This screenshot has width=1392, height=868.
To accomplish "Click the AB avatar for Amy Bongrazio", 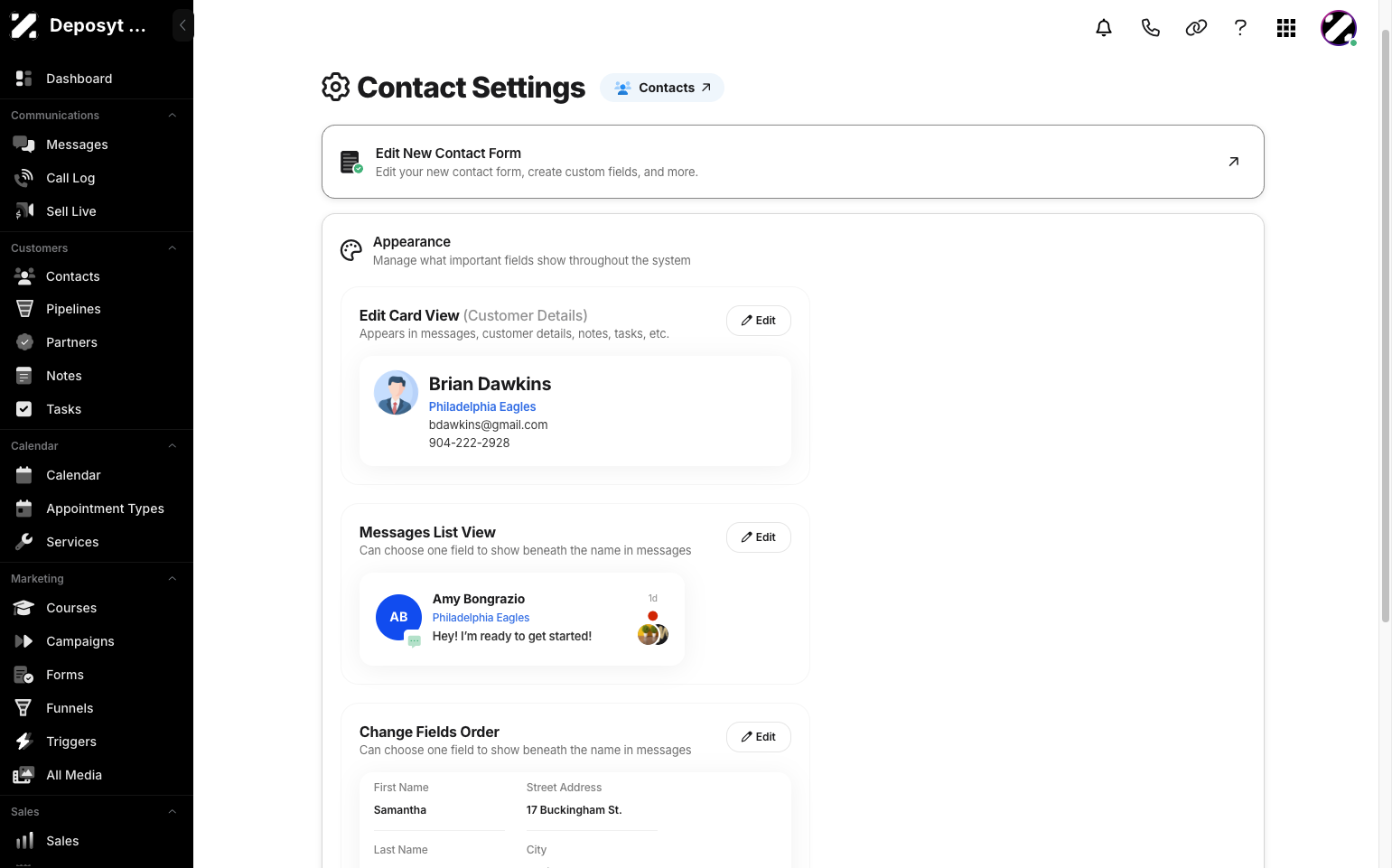I will (x=398, y=617).
